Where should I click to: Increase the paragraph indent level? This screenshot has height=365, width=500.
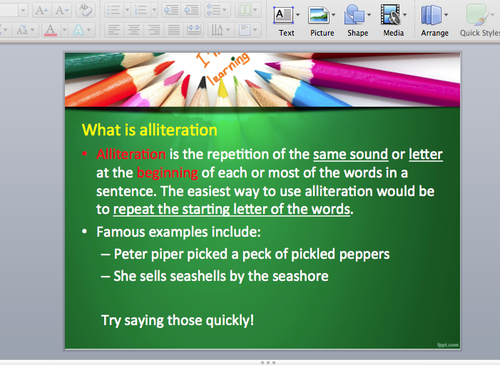click(191, 10)
